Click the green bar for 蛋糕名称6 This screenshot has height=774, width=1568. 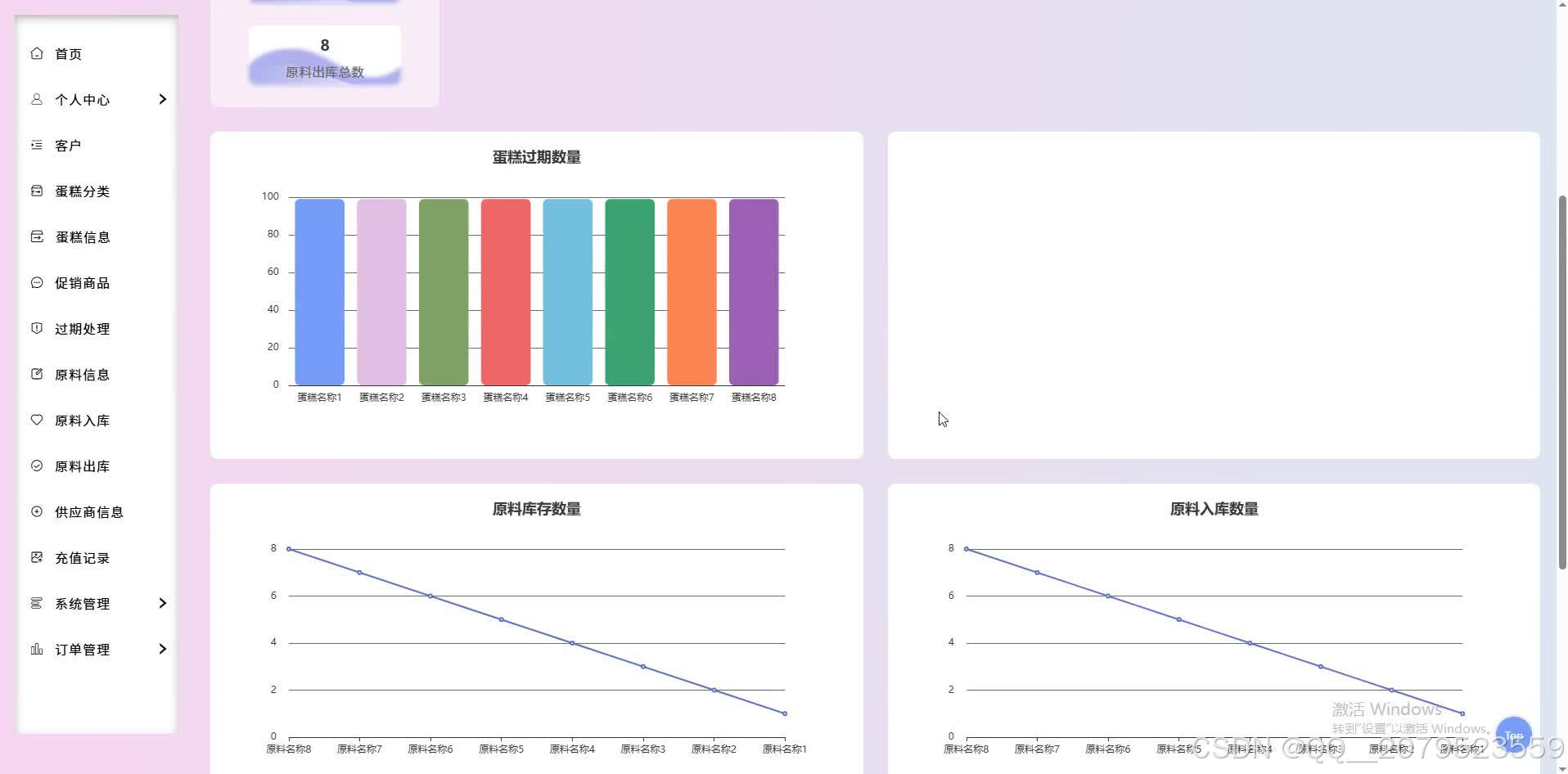630,292
